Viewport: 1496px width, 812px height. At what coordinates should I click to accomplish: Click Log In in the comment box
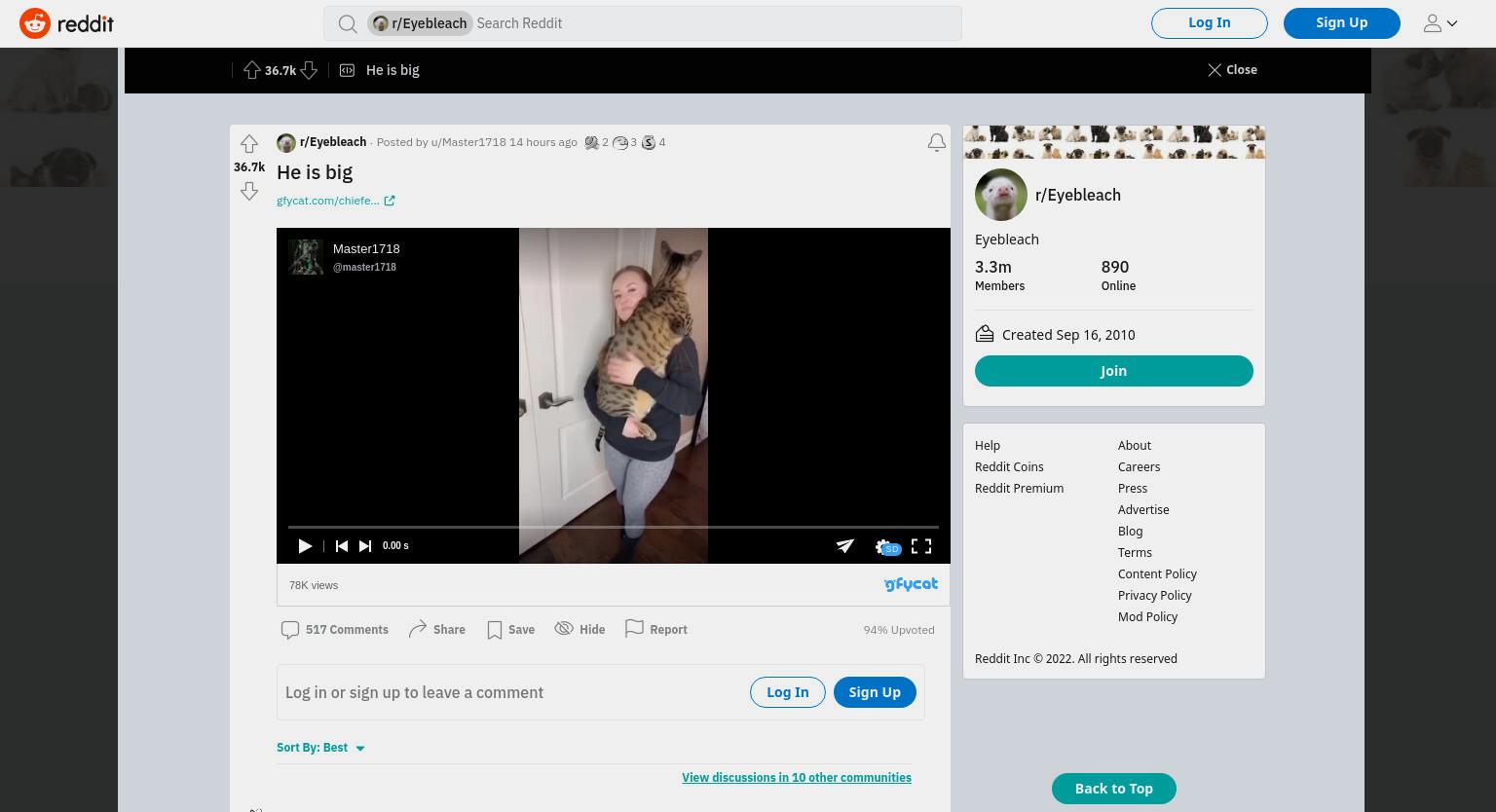[788, 692]
